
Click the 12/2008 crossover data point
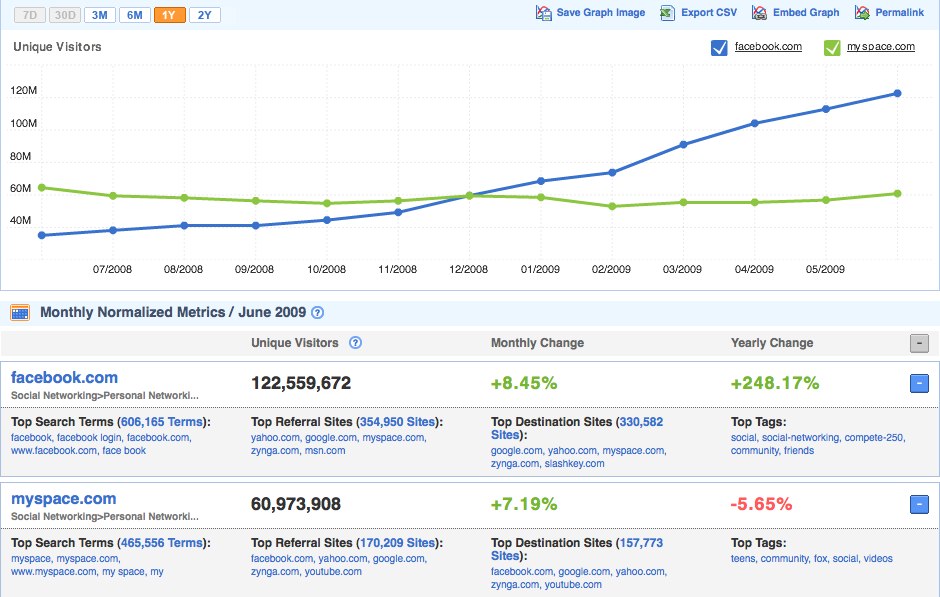point(469,195)
